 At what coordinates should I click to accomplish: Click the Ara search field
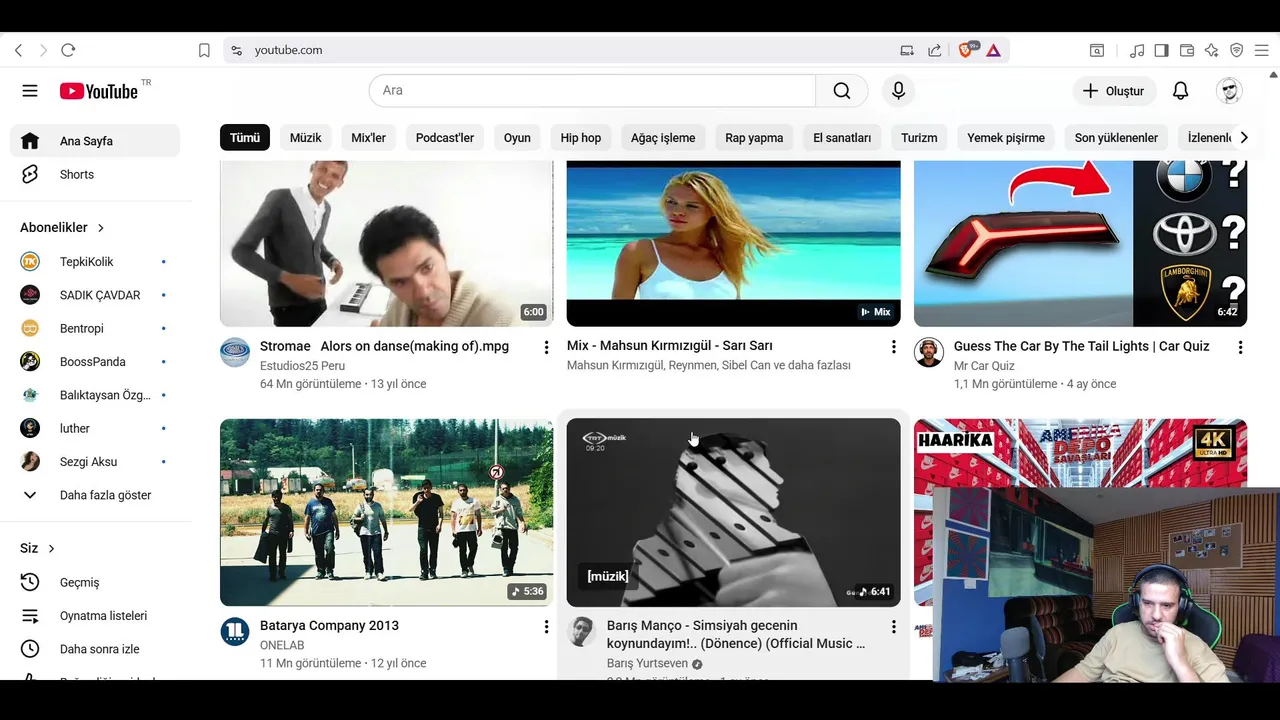[x=593, y=91]
